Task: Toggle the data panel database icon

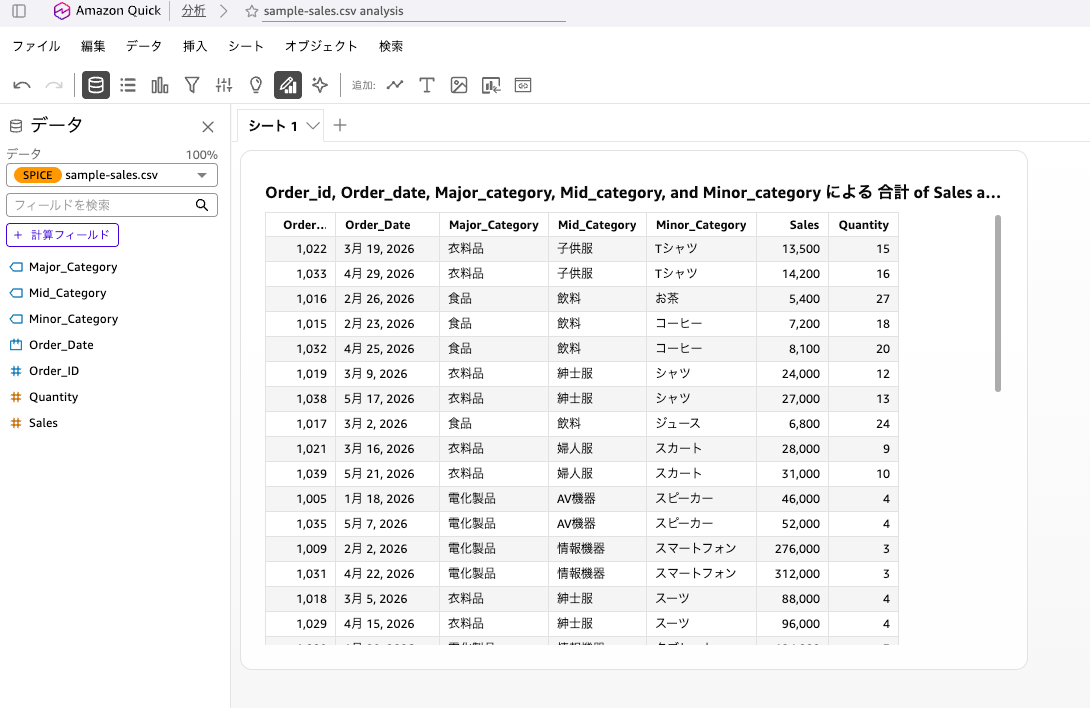Action: pyautogui.click(x=96, y=85)
